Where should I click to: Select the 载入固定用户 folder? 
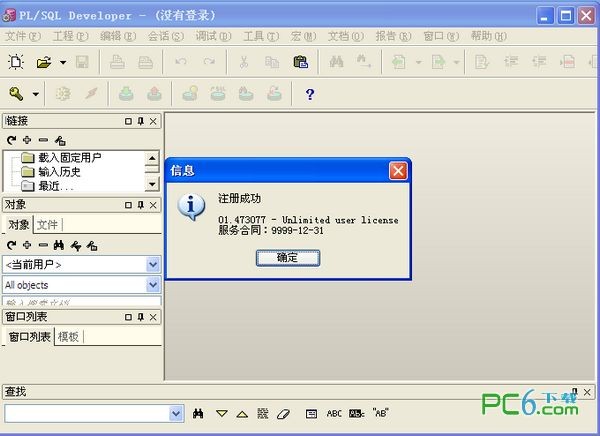(62, 157)
